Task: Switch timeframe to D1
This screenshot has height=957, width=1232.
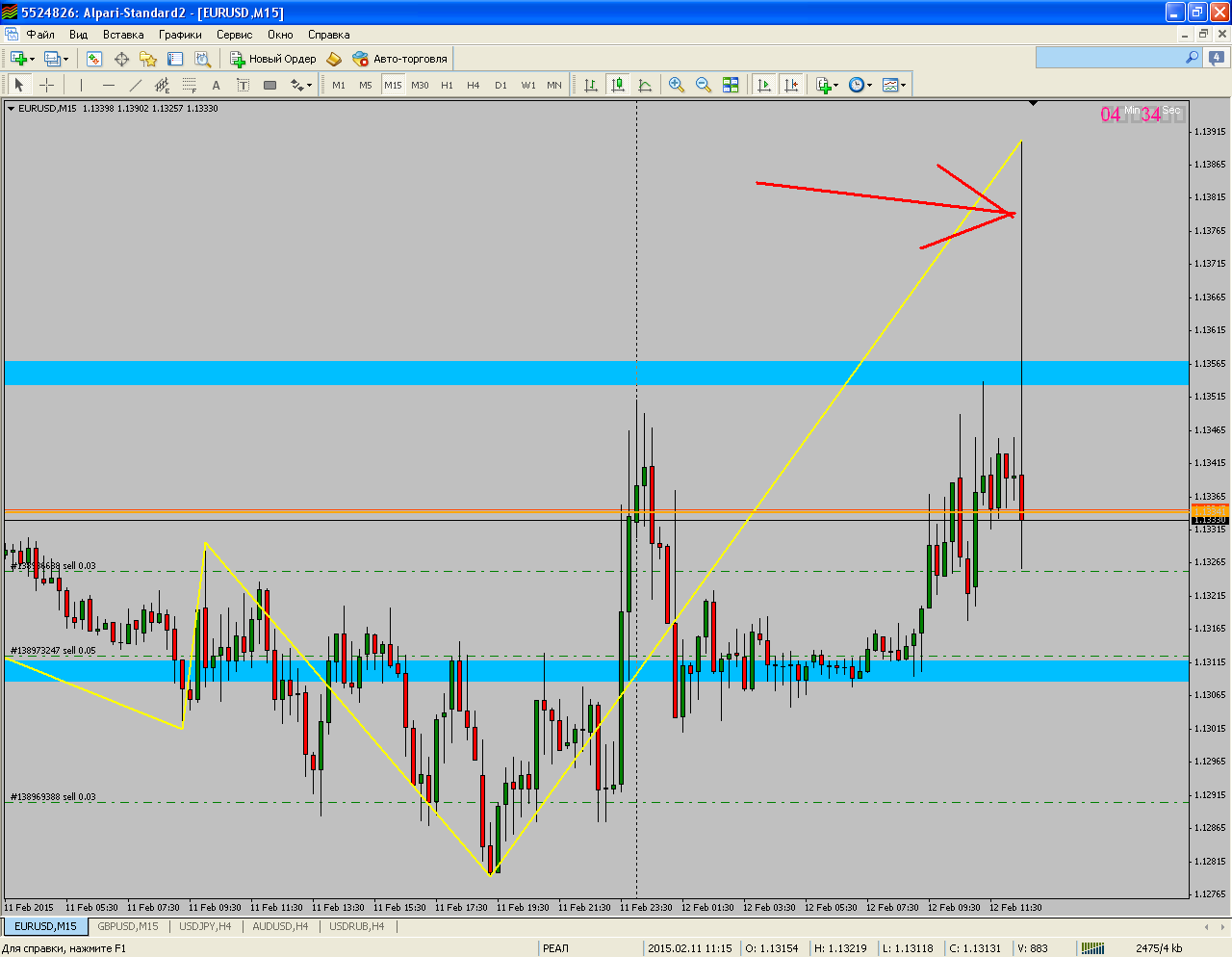Action: click(500, 85)
